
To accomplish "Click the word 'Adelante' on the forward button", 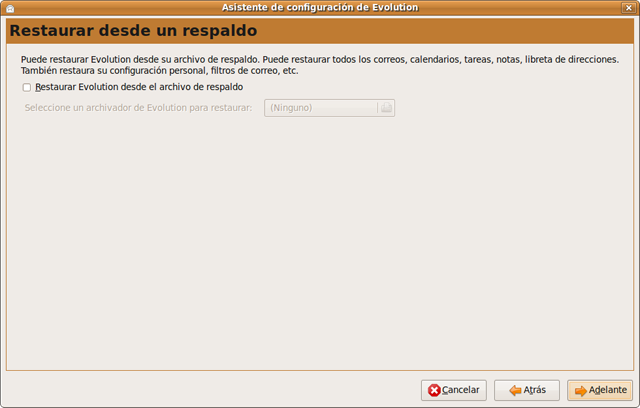I will 608,390.
